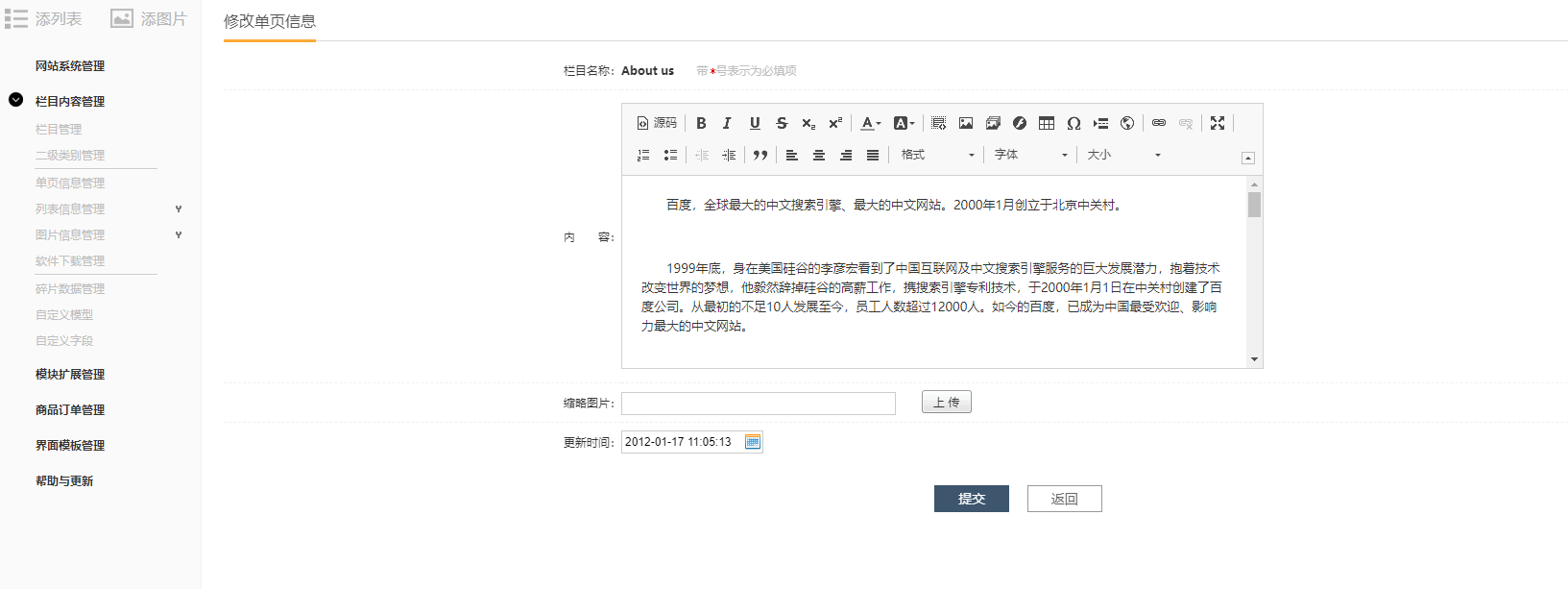Expand the 列表信息管理 submenu arrow
The width and height of the screenshot is (1568, 589).
click(x=179, y=209)
